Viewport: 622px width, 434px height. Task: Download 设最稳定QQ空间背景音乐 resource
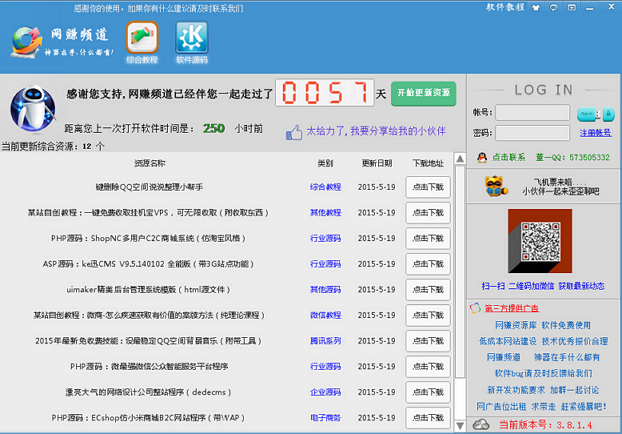pyautogui.click(x=428, y=341)
